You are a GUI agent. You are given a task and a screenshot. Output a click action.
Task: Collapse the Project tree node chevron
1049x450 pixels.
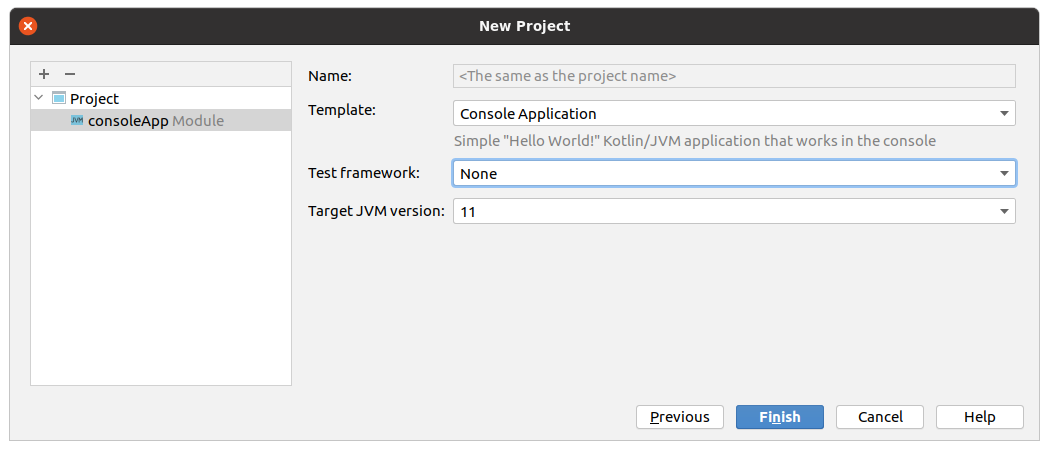39,98
